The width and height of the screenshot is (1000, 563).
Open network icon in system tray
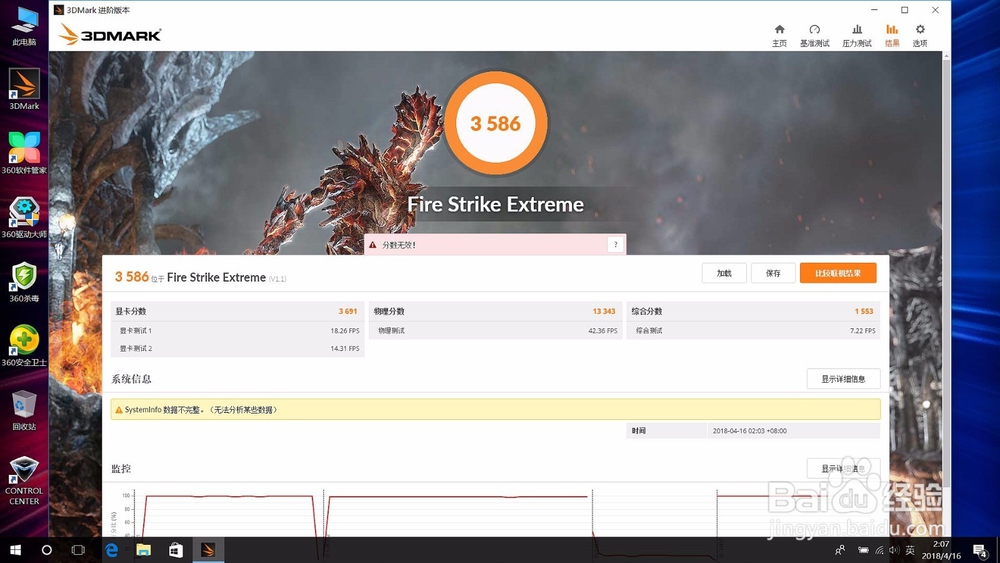(x=879, y=550)
